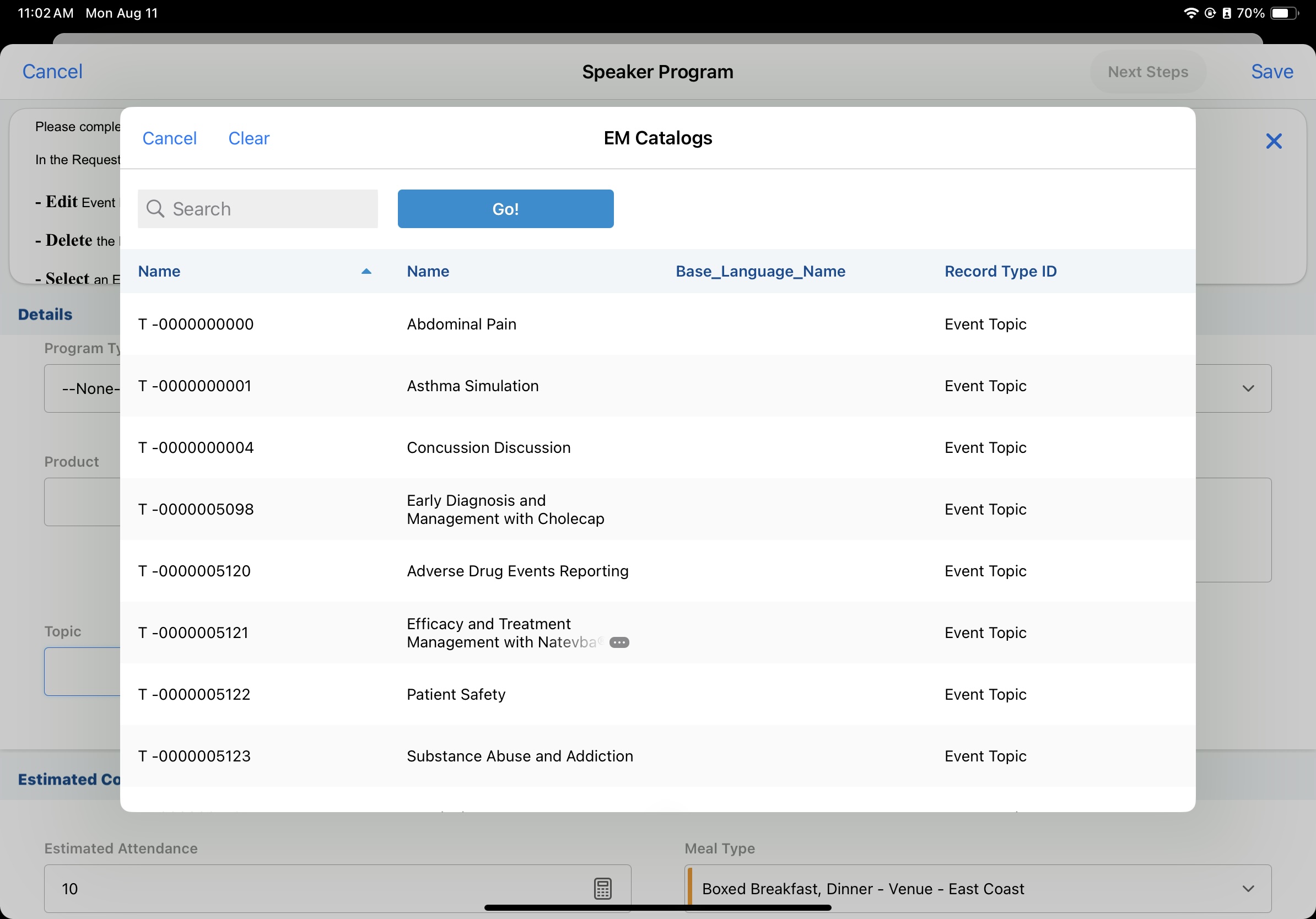Viewport: 1316px width, 919px height.
Task: Open the Program Type dropdown arrow
Action: (1248, 388)
